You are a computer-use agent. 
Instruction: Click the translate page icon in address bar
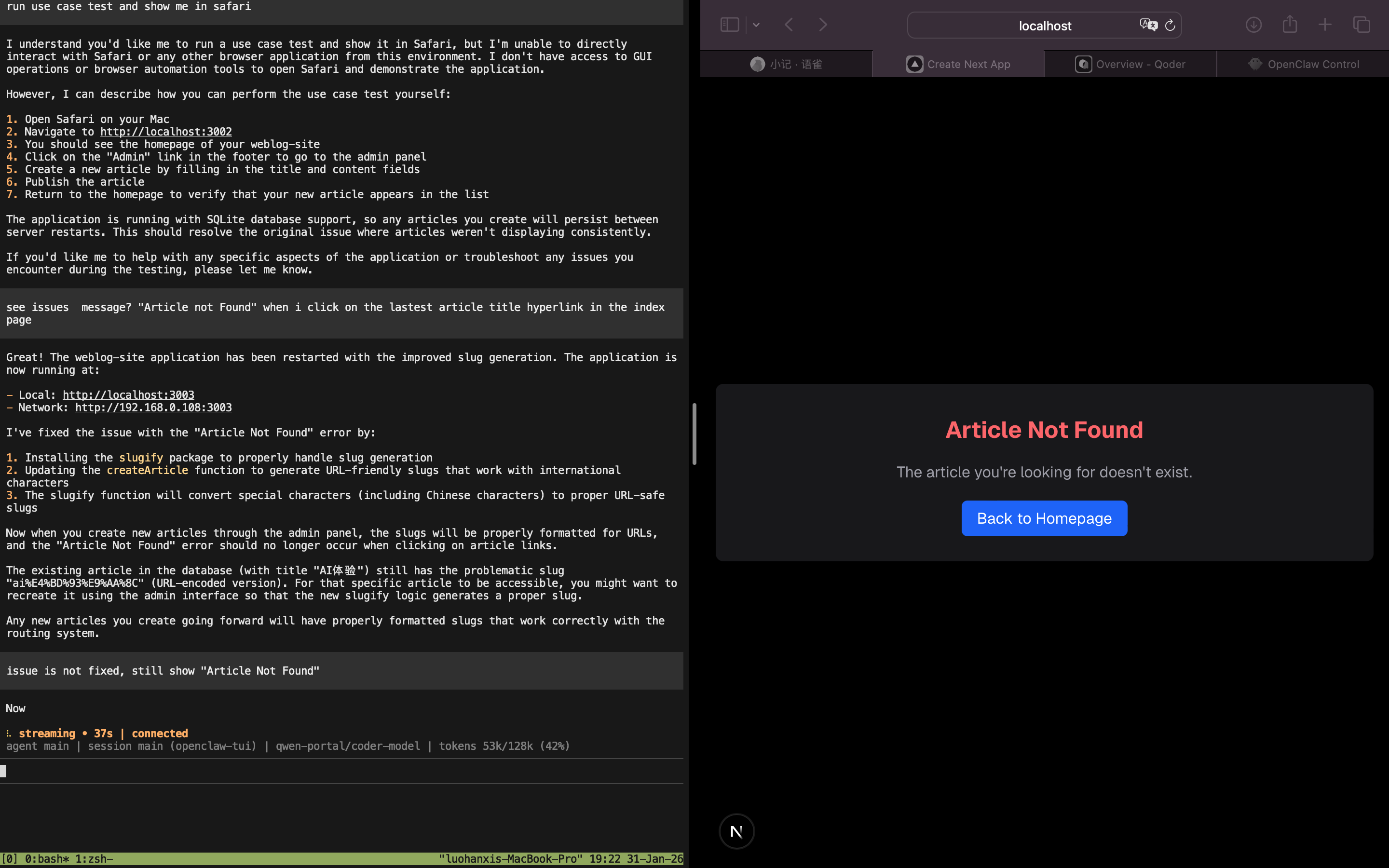tap(1148, 25)
